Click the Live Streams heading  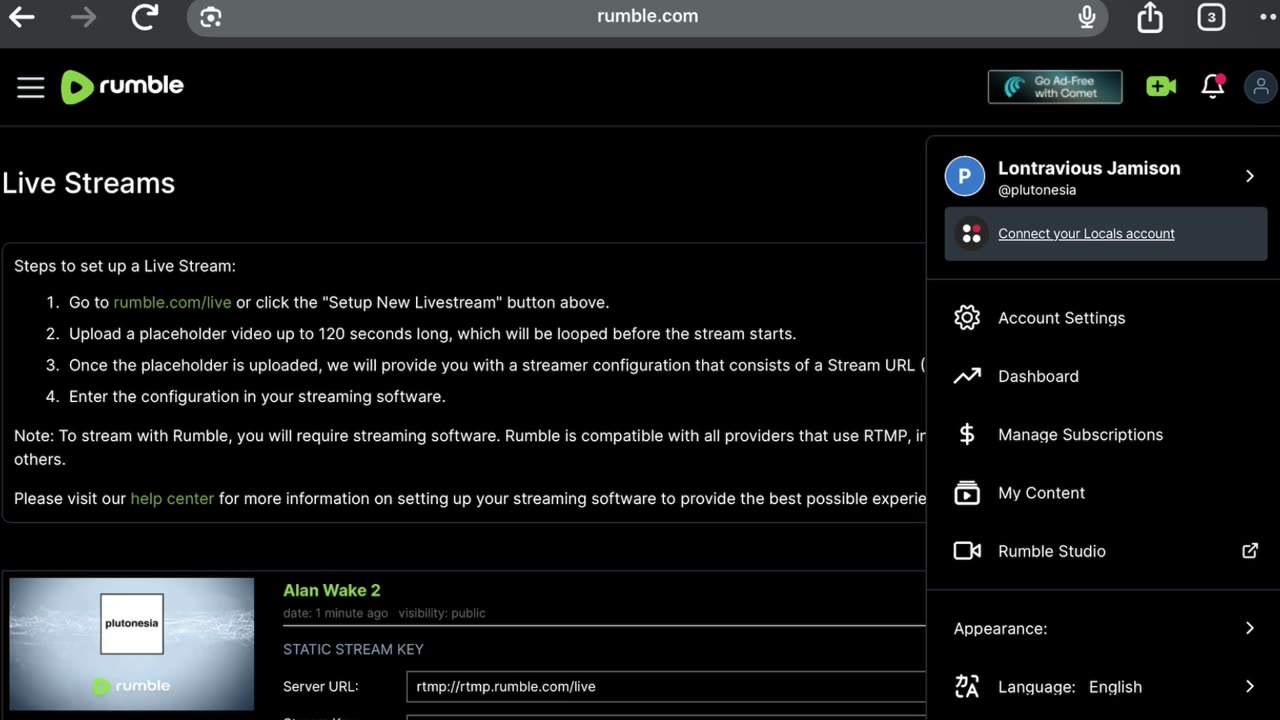tap(88, 183)
